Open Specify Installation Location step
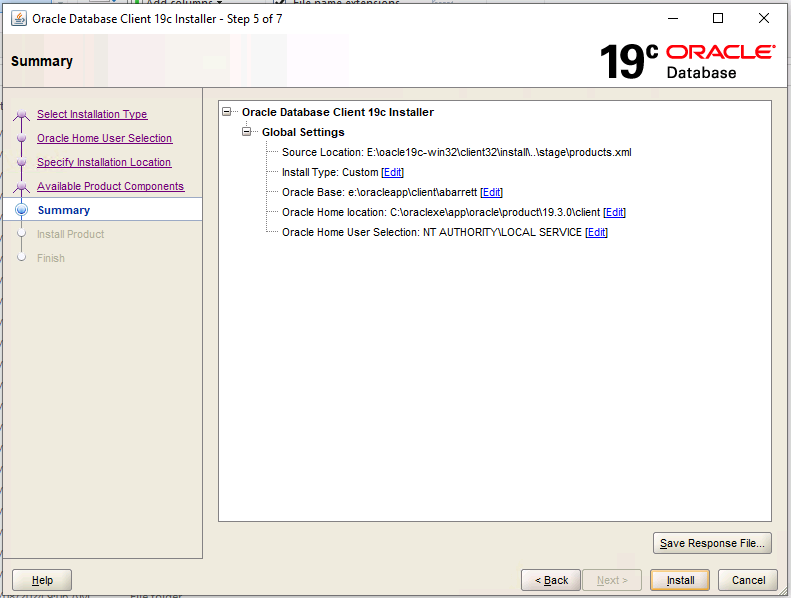This screenshot has width=791, height=598. (104, 162)
